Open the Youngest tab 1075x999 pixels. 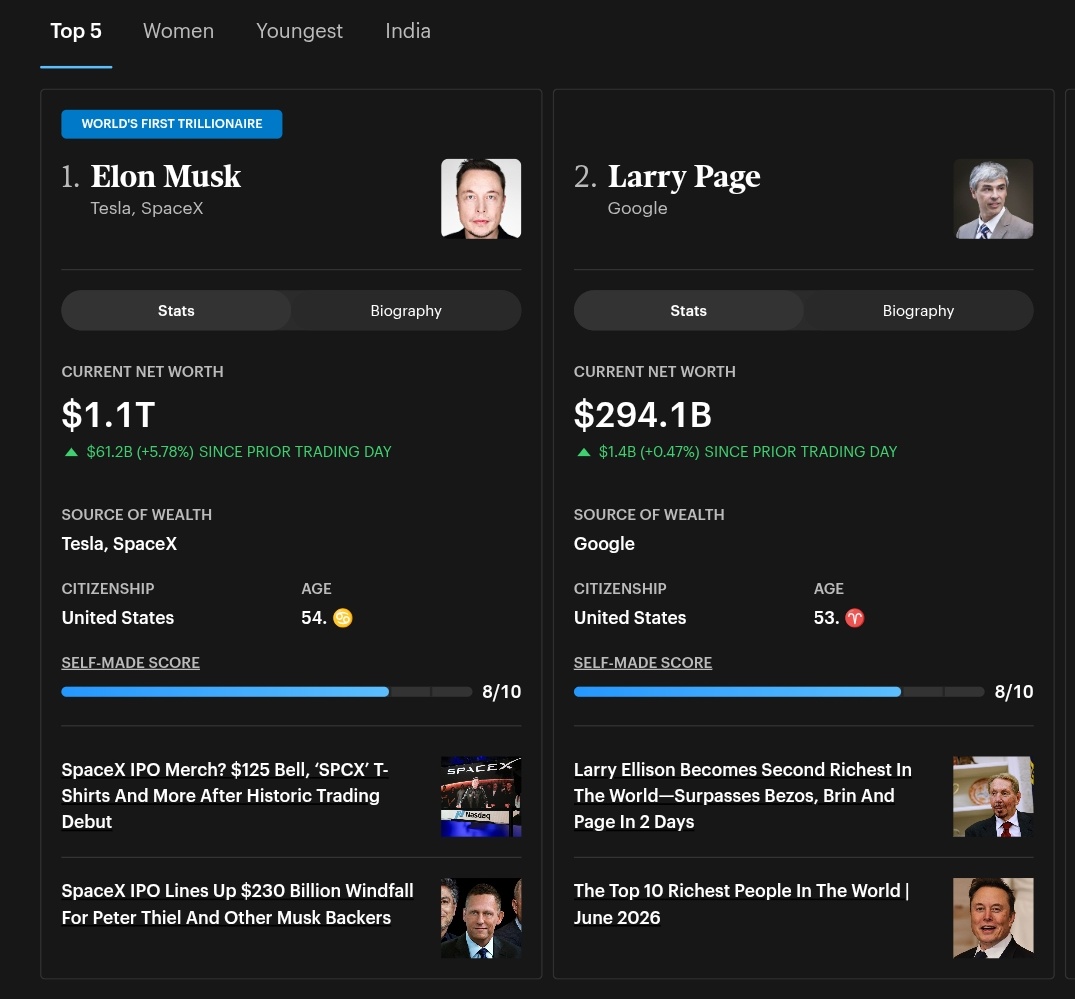[x=299, y=32]
